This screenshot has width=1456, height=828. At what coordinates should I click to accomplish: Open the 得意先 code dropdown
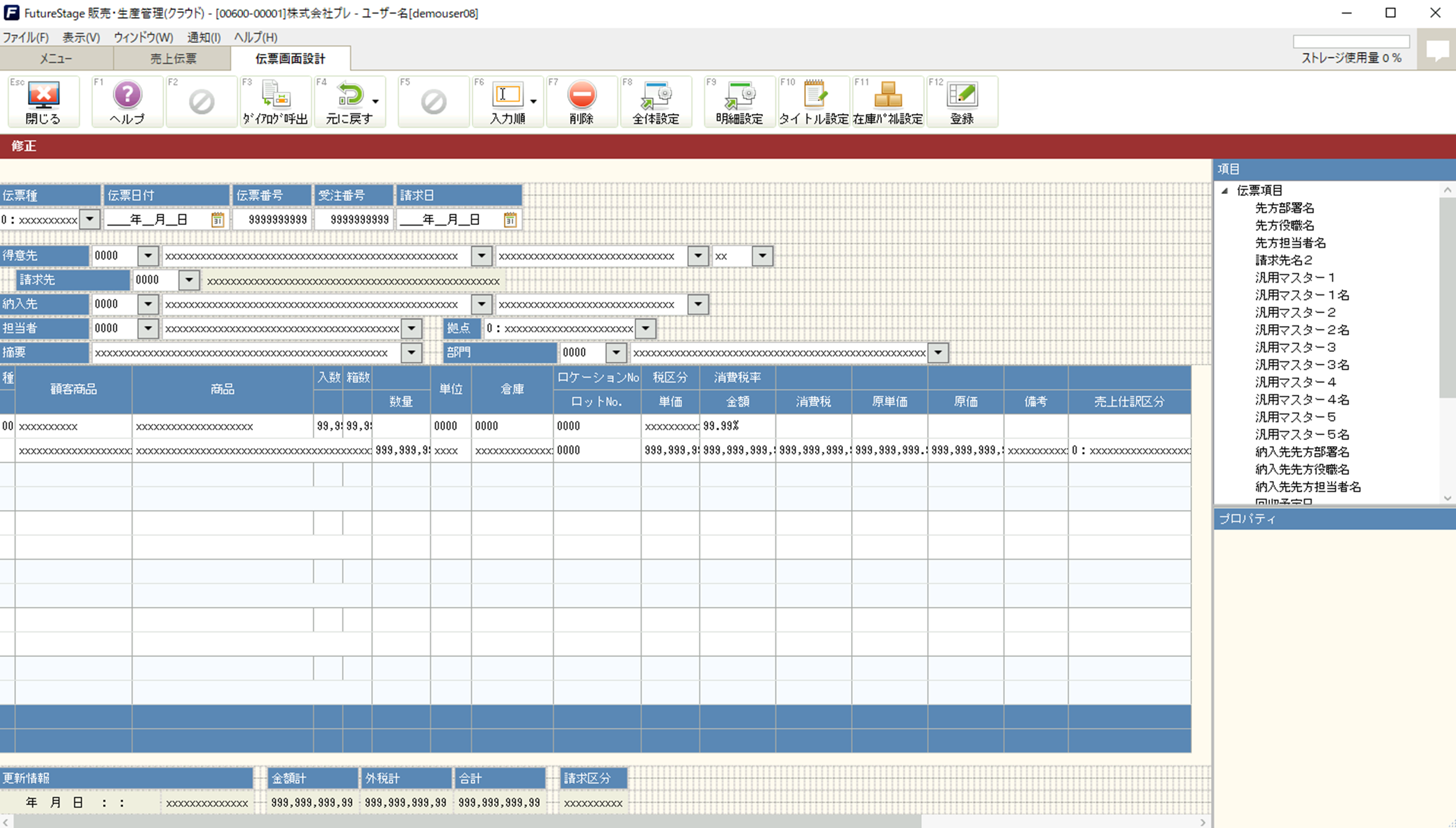(148, 256)
